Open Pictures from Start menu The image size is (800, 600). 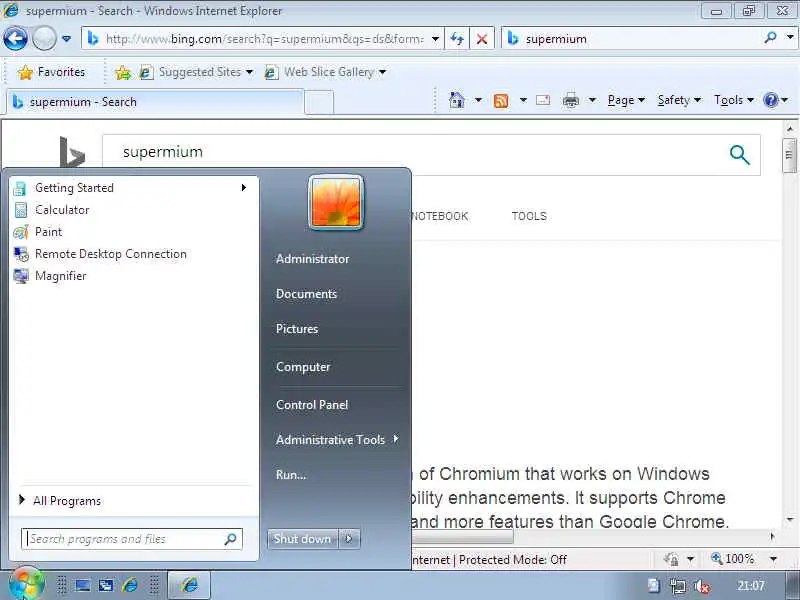[297, 329]
